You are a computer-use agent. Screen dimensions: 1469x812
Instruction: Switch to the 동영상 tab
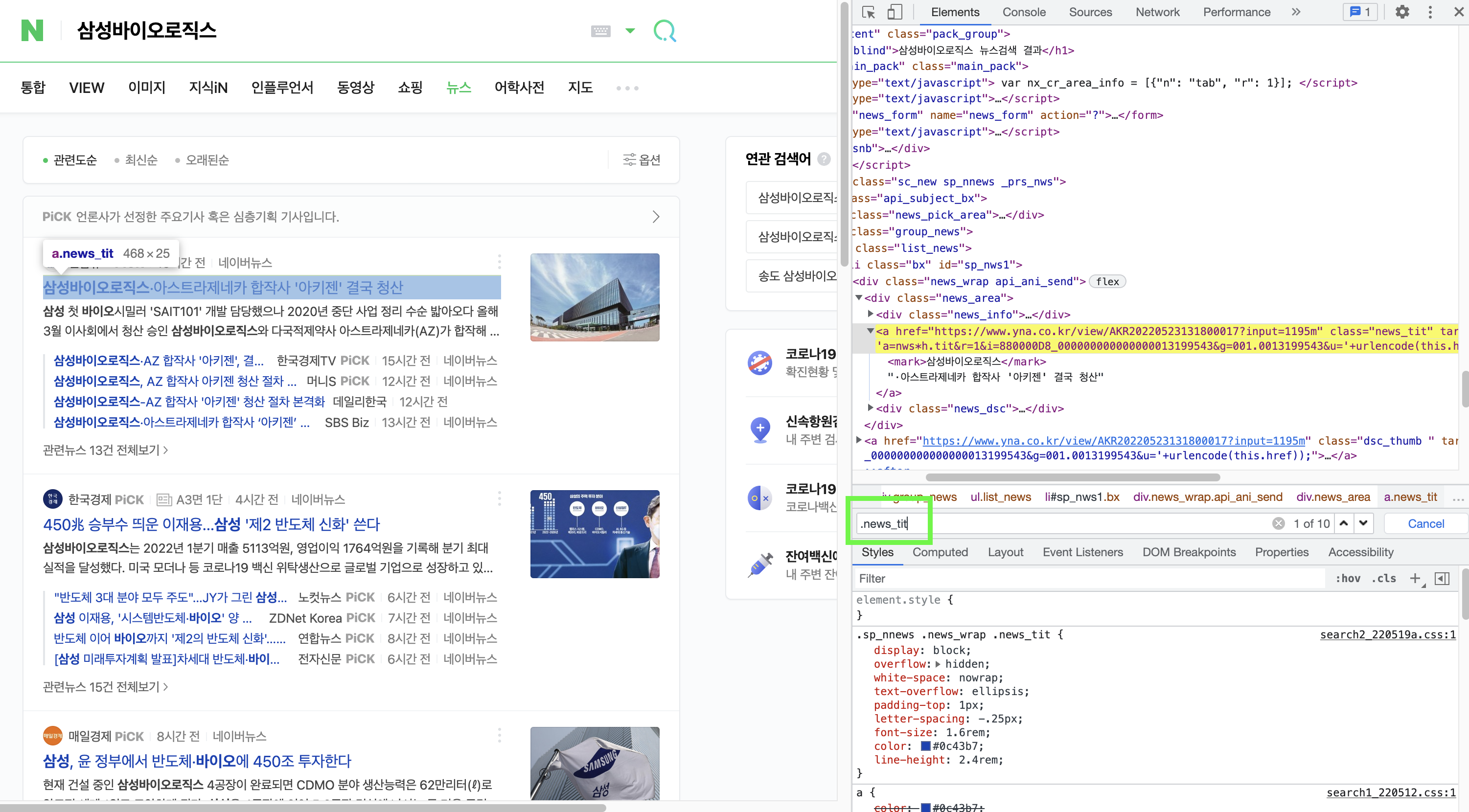(x=355, y=88)
